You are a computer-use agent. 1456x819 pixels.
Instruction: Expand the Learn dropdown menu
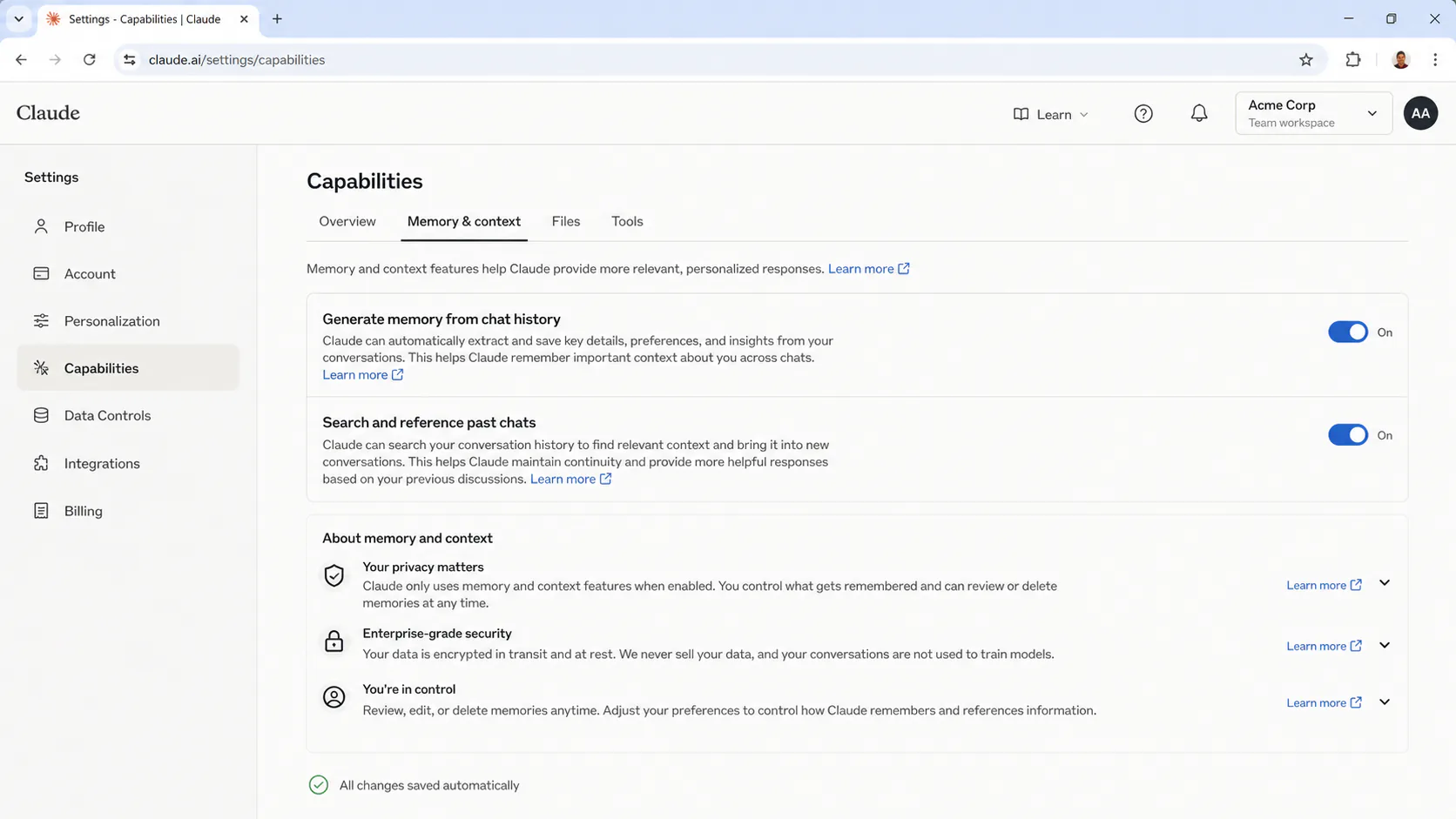click(x=1051, y=114)
